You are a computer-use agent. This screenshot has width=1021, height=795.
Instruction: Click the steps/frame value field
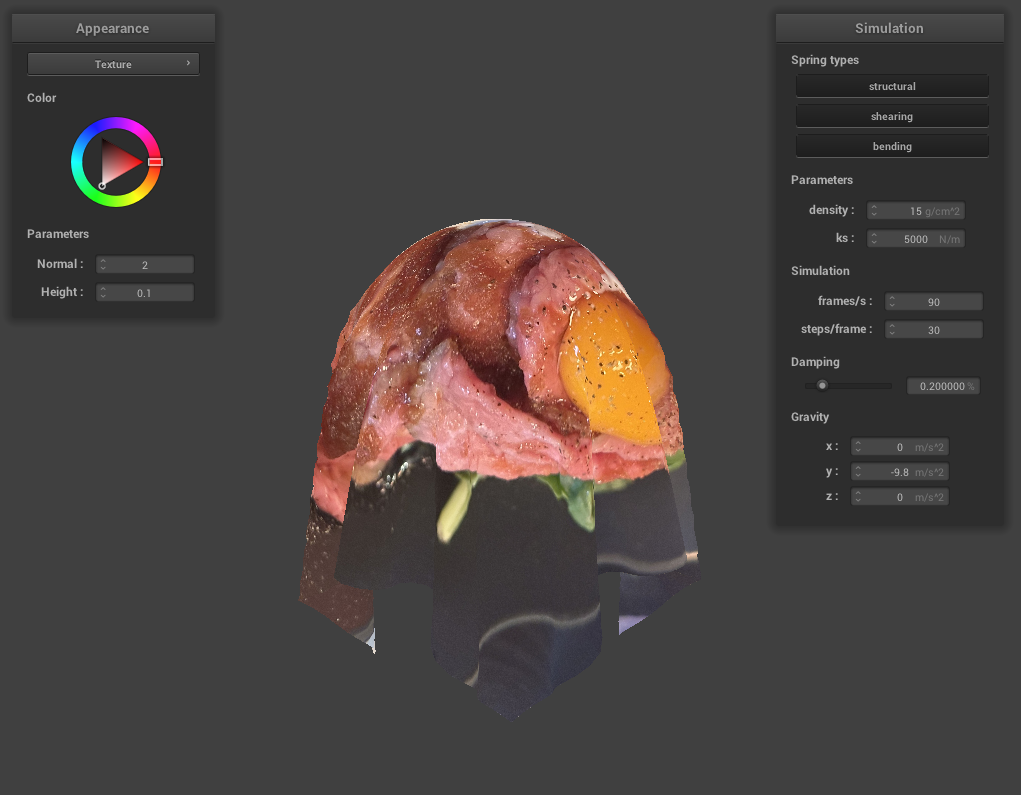(934, 329)
